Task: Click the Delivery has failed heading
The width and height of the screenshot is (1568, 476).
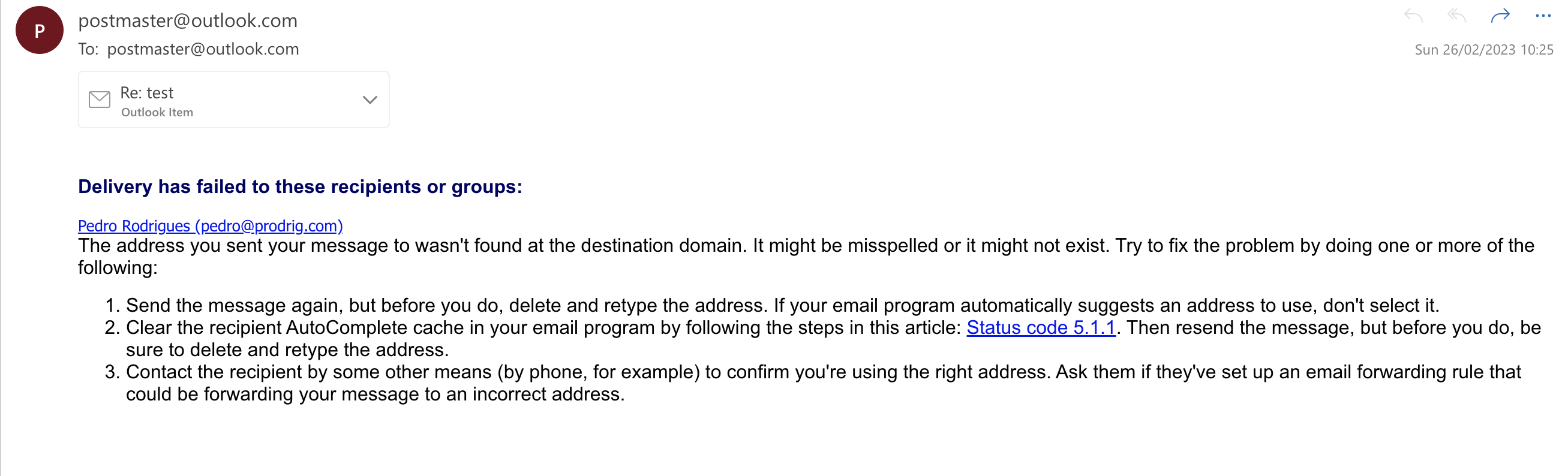Action: pos(300,187)
